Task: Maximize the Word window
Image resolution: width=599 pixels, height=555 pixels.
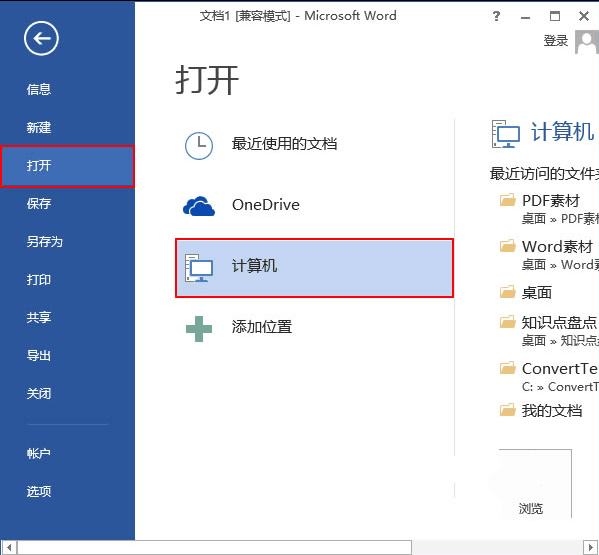Action: click(555, 16)
